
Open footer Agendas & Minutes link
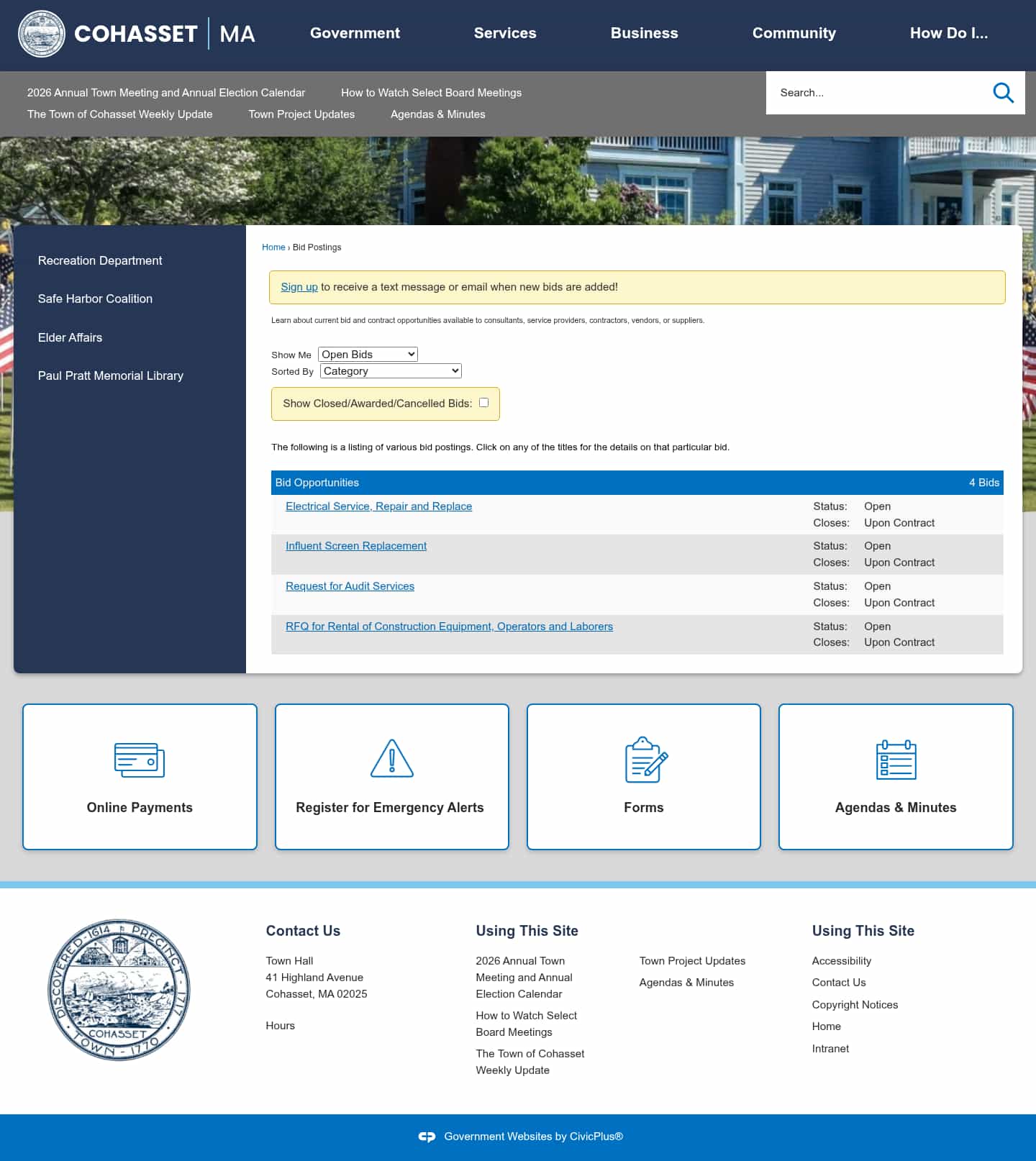686,983
